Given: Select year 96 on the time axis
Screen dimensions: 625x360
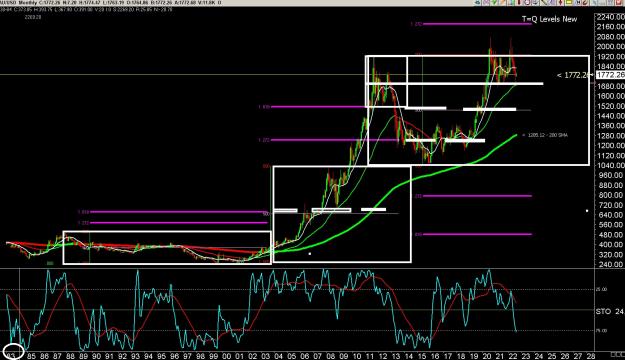Looking at the screenshot, I should (174, 356).
